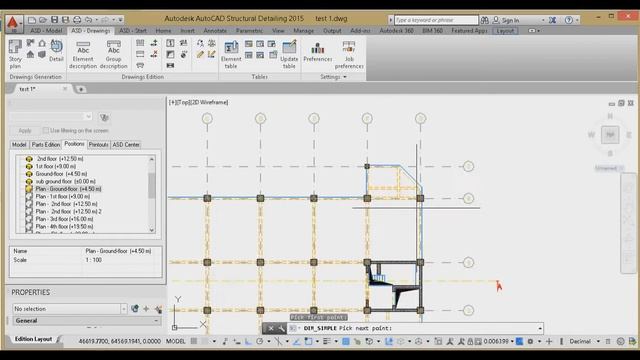Click the Detail drawing tool
The height and width of the screenshot is (360, 640).
tap(56, 51)
